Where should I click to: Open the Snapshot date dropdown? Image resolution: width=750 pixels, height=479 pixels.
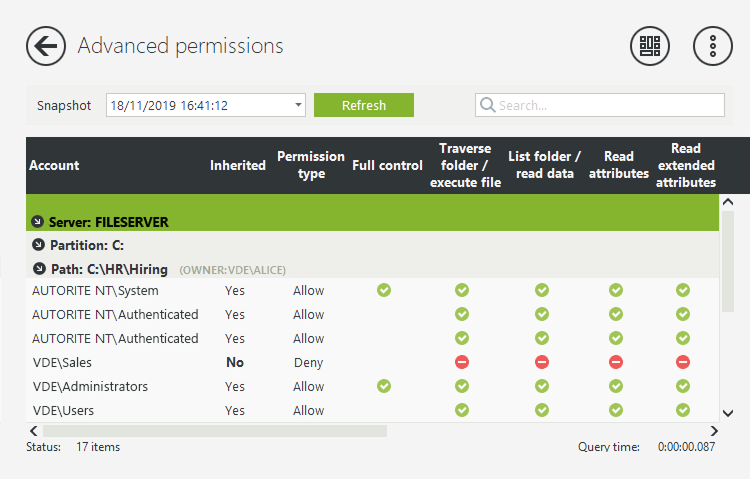coord(299,105)
